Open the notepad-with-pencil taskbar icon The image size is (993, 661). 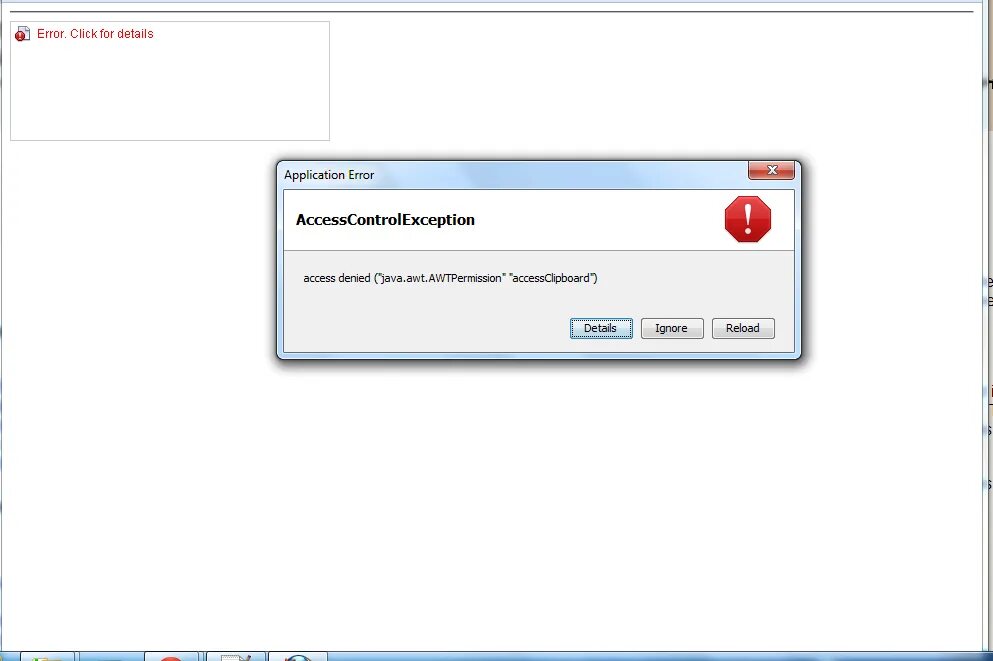tap(236, 657)
